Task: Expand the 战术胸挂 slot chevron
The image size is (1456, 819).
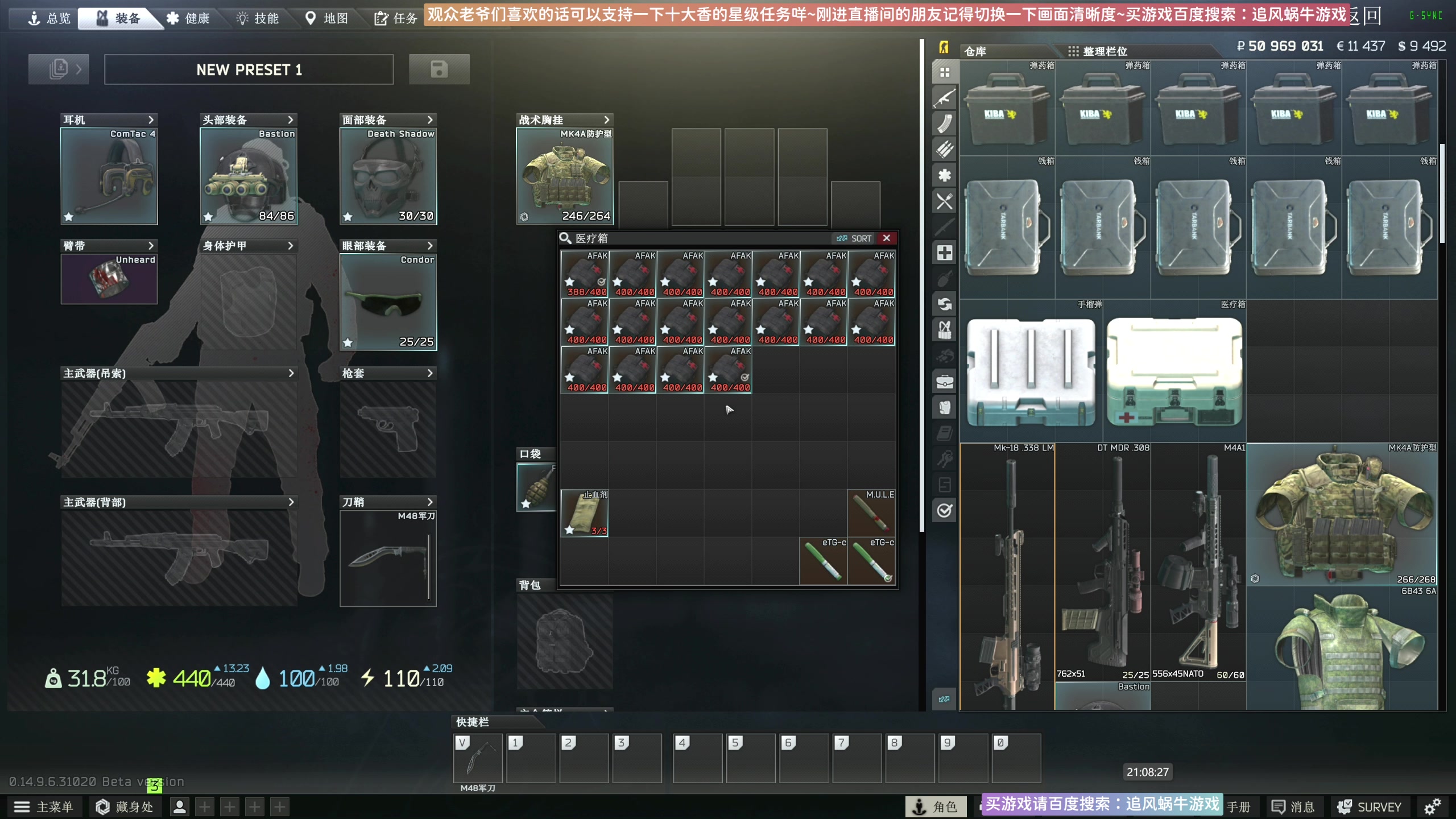Action: click(x=606, y=120)
